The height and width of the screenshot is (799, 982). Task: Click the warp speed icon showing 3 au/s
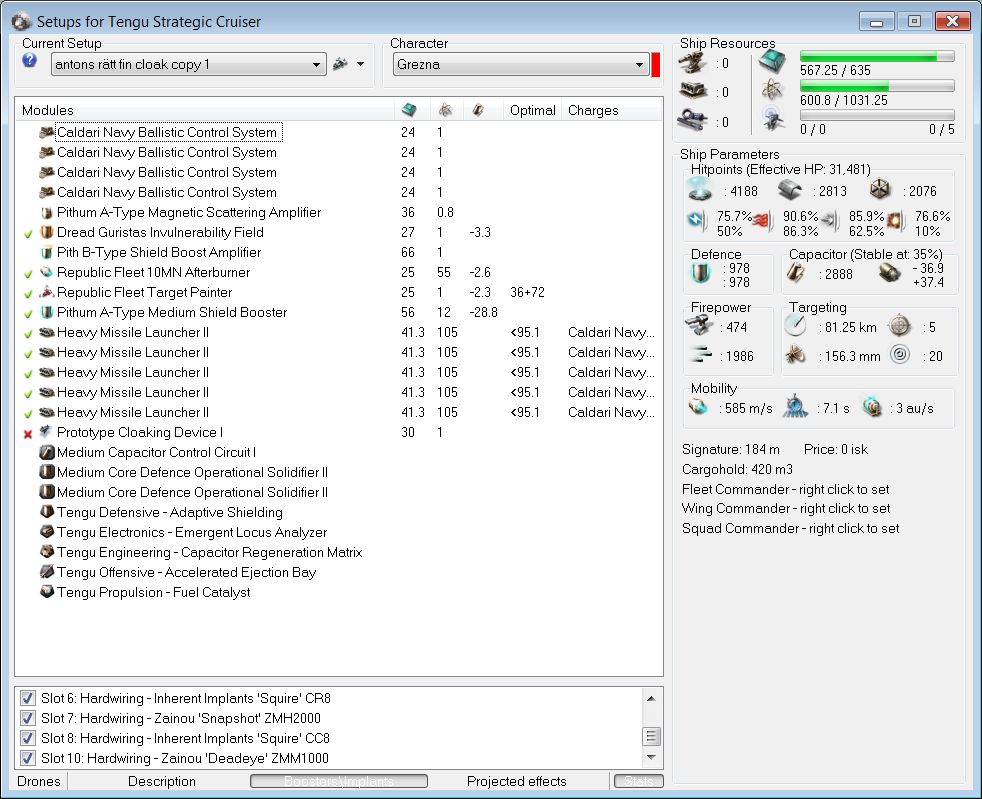pyautogui.click(x=872, y=408)
